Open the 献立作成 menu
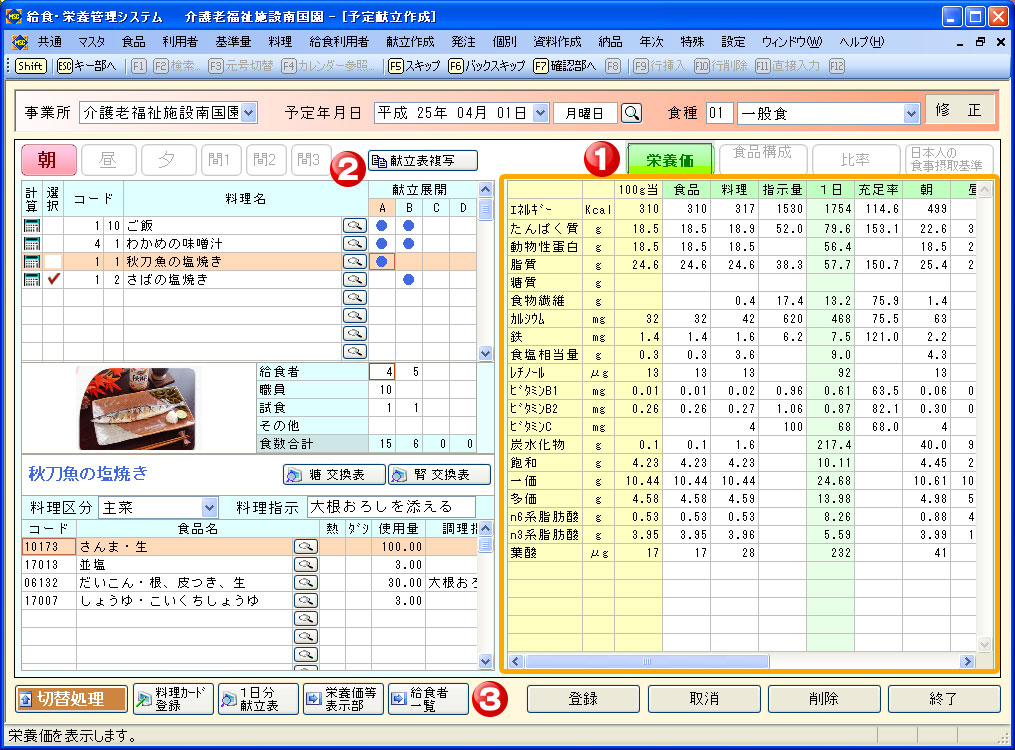 410,42
